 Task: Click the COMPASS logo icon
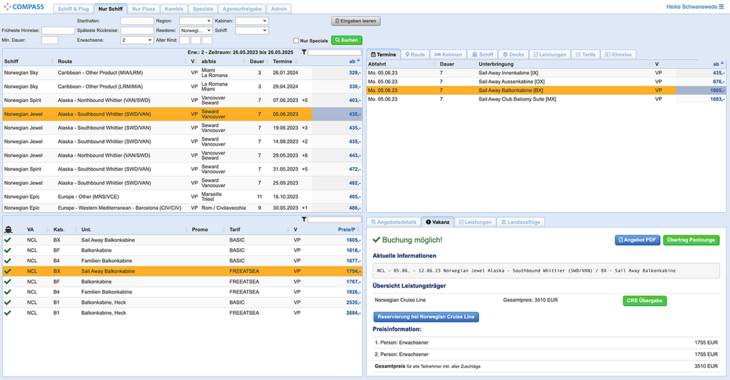[x=7, y=7]
